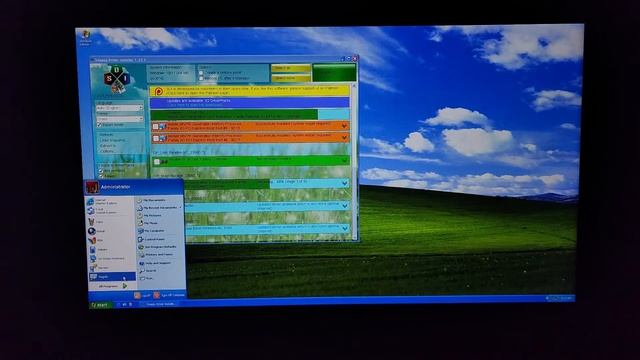Click the Turn Off Computer icon
Image resolution: width=640 pixels, height=360 pixels.
pyautogui.click(x=157, y=295)
